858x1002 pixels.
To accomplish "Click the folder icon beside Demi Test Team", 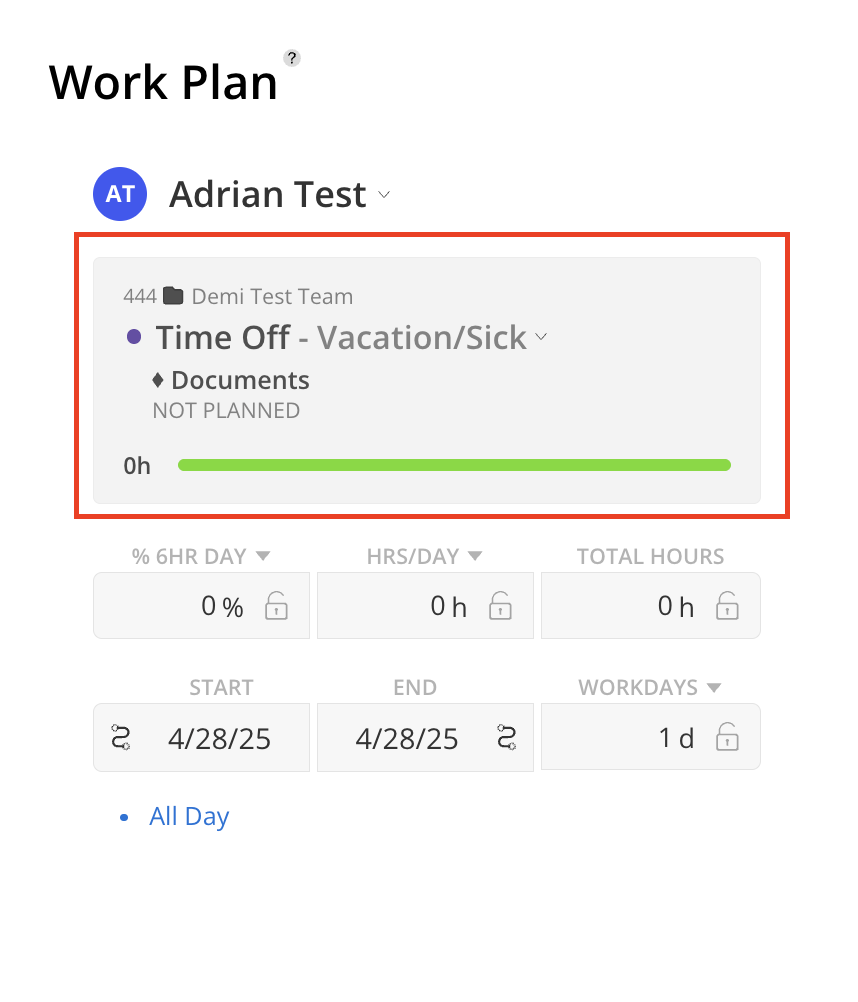I will click(173, 296).
